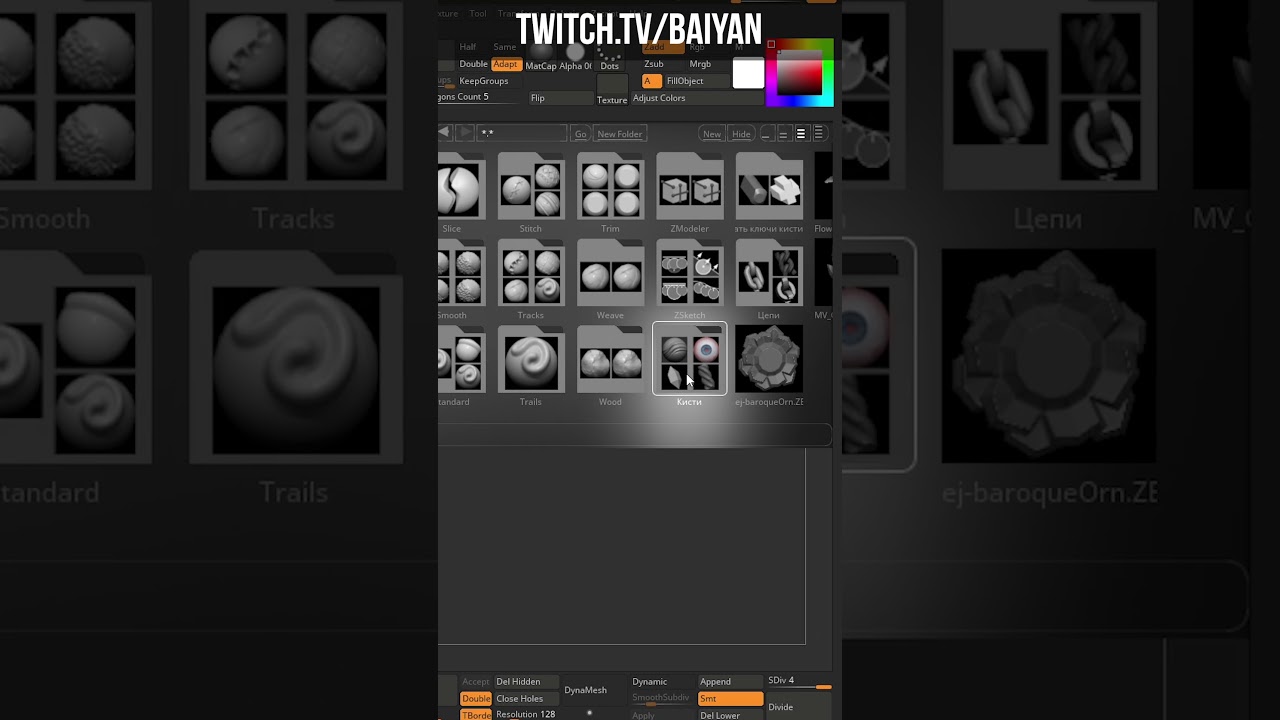Select the white main color swatch
This screenshot has width=1280, height=720.
tap(748, 74)
